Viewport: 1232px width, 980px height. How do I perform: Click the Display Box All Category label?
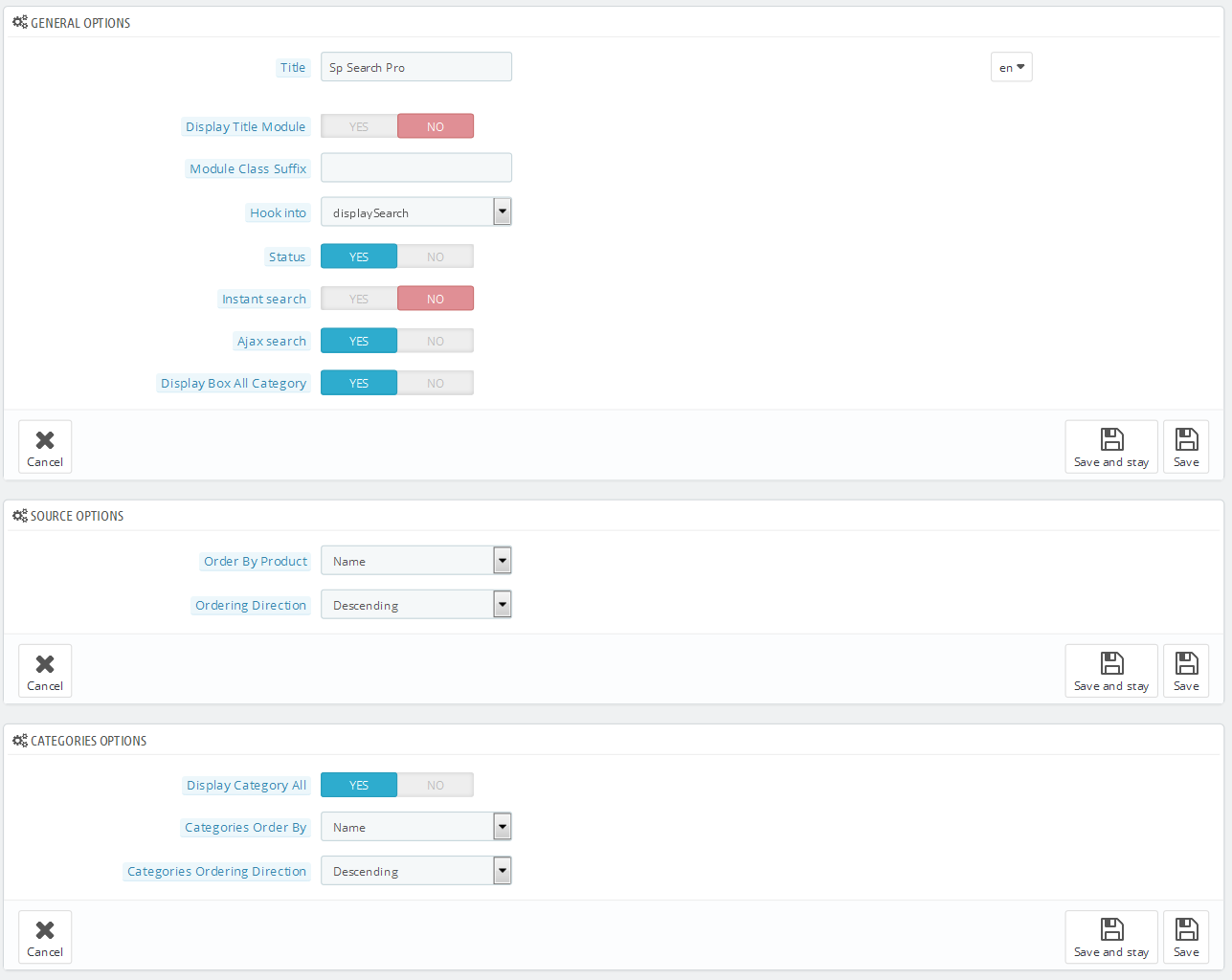234,383
